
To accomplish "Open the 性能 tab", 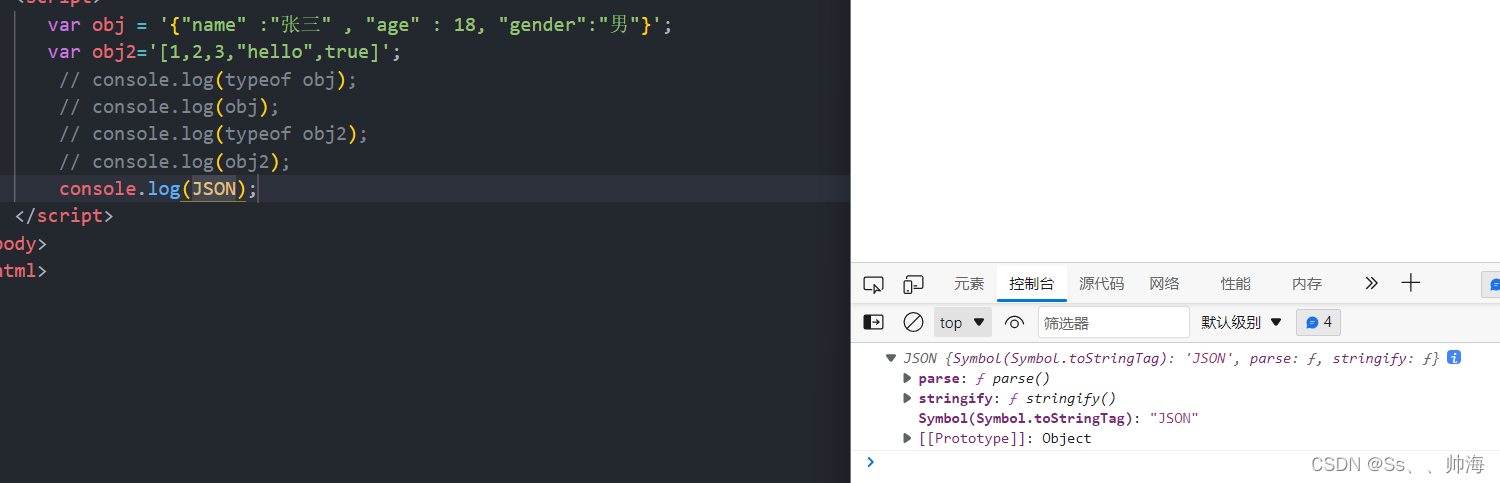I will point(1236,284).
